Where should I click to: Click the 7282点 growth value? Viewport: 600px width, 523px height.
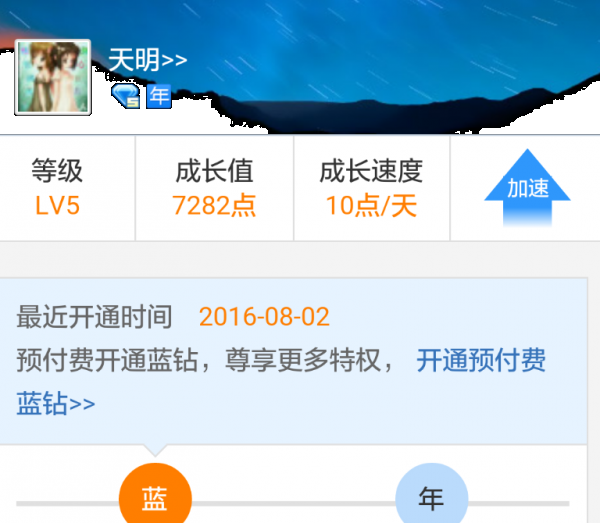click(x=214, y=205)
